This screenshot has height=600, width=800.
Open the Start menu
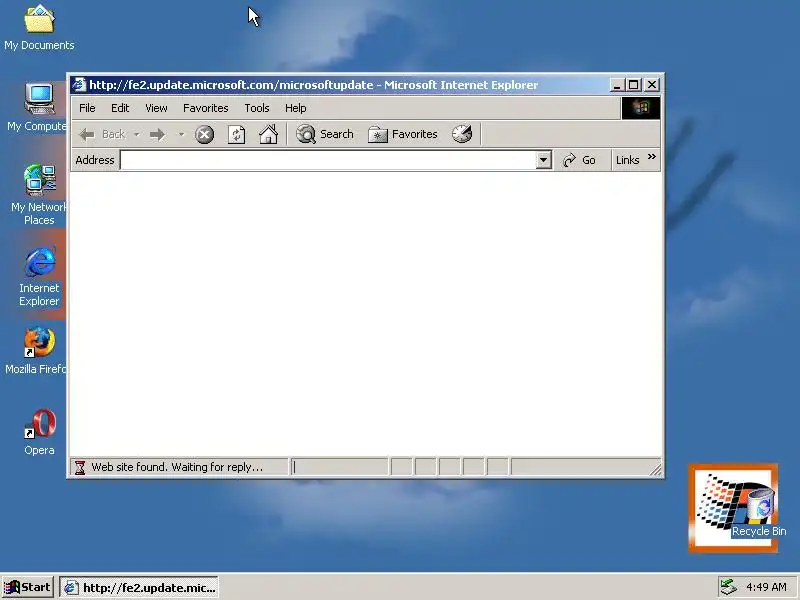pyautogui.click(x=27, y=587)
